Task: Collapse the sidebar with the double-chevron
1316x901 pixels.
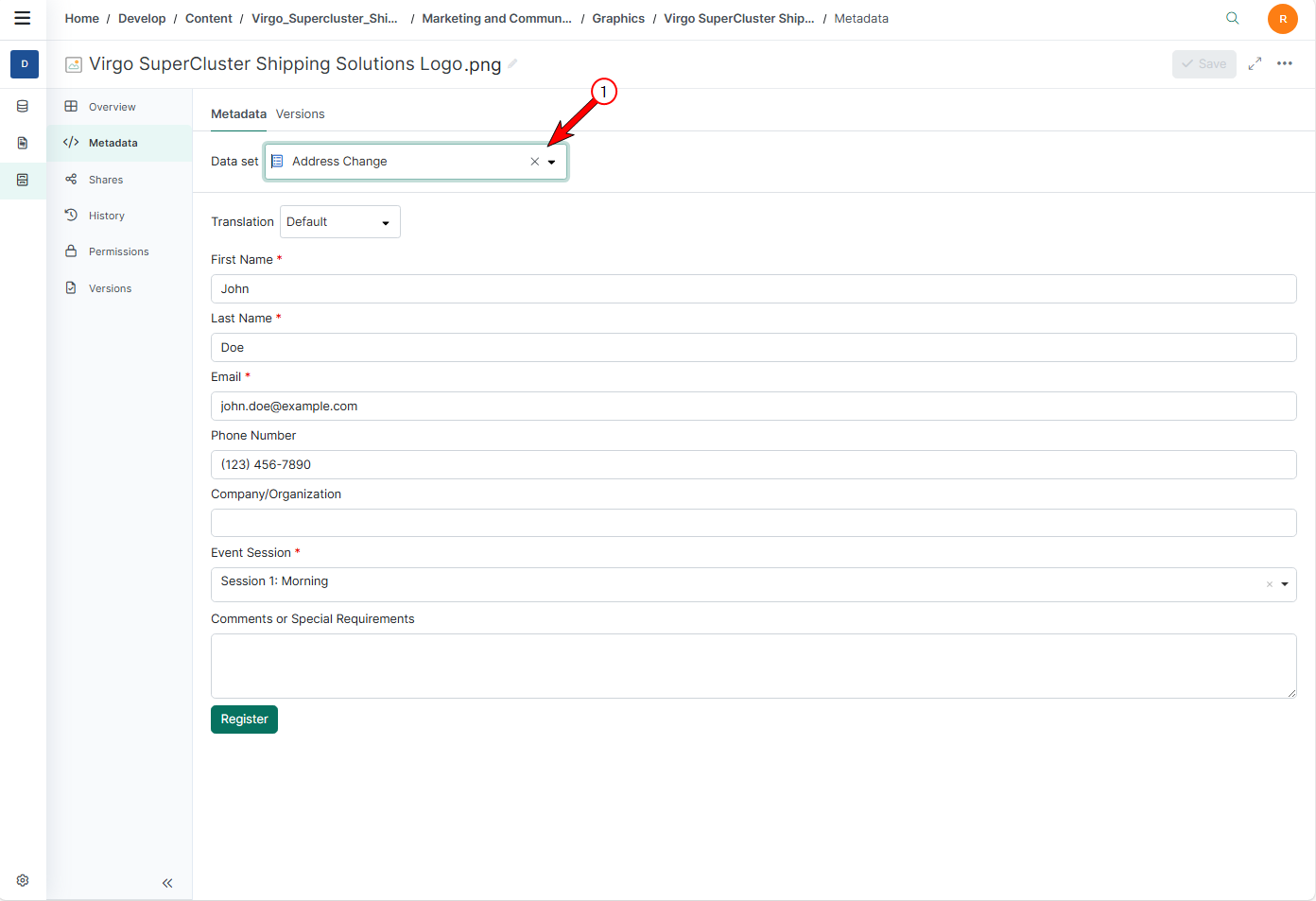Action: pos(167,882)
